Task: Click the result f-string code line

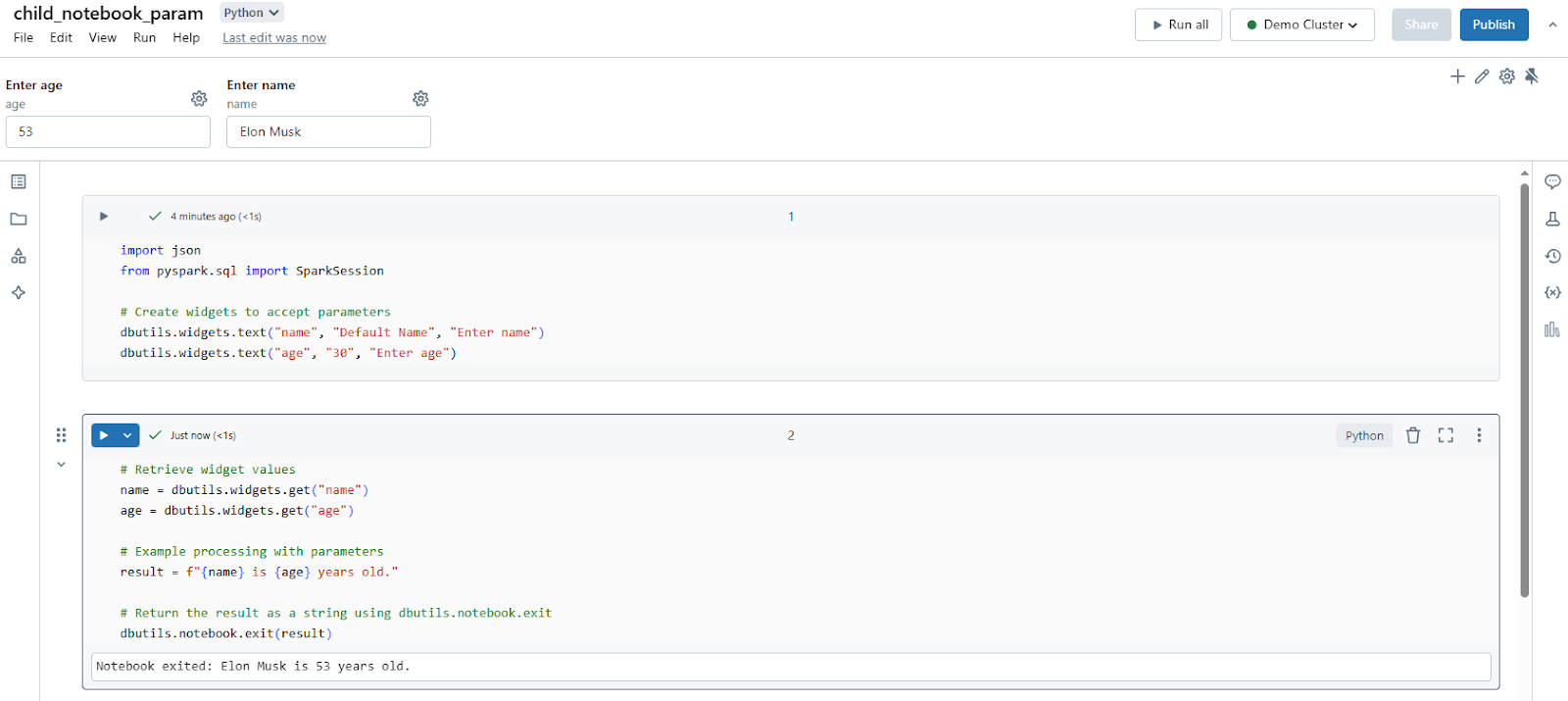Action: pyautogui.click(x=260, y=572)
